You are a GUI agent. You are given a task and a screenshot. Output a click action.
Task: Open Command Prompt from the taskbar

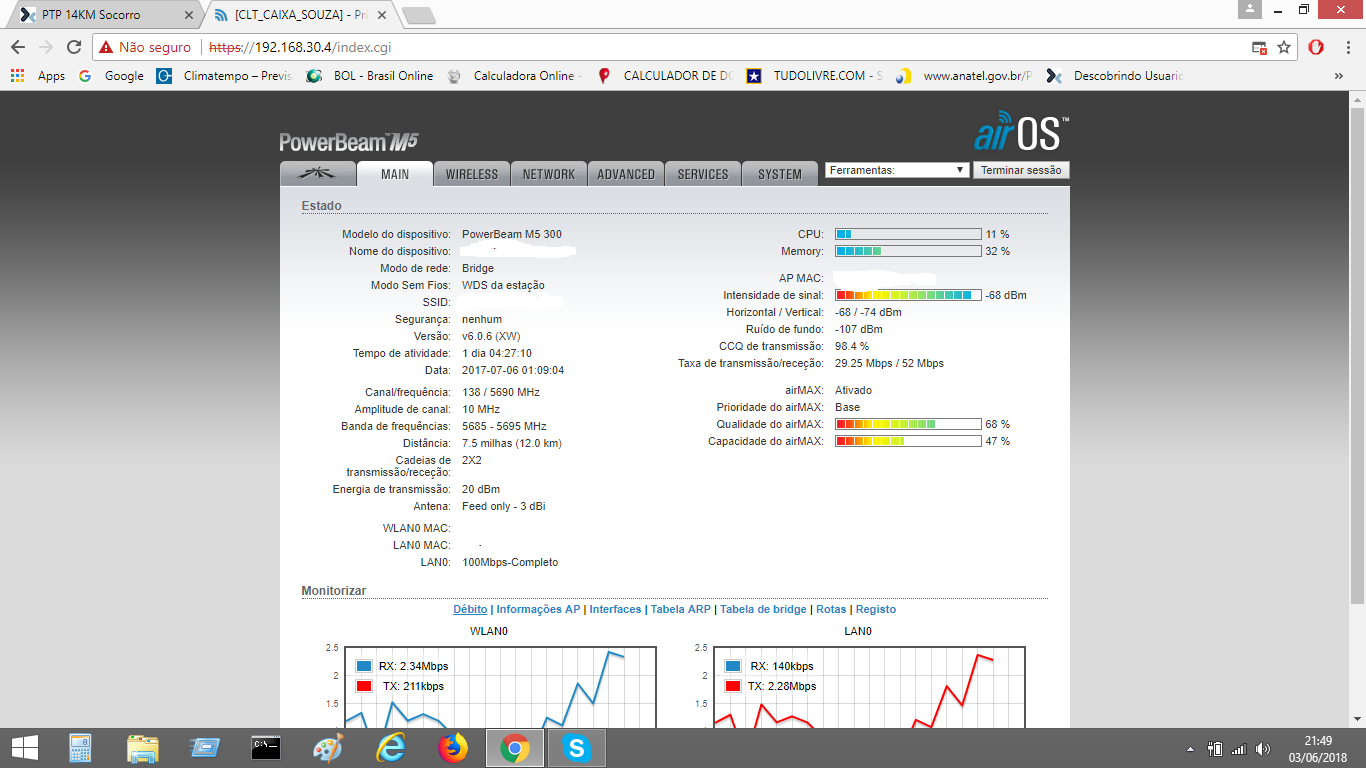click(x=266, y=747)
